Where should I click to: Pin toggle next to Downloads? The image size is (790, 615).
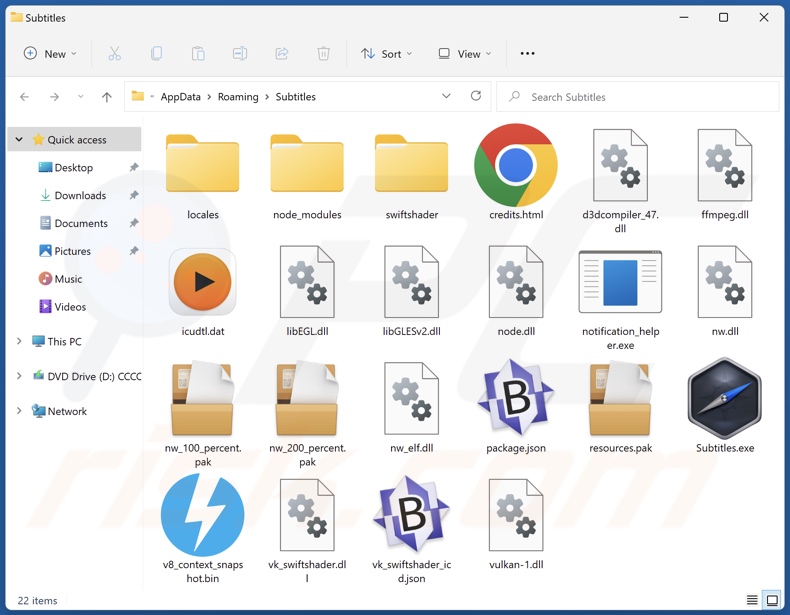point(134,195)
